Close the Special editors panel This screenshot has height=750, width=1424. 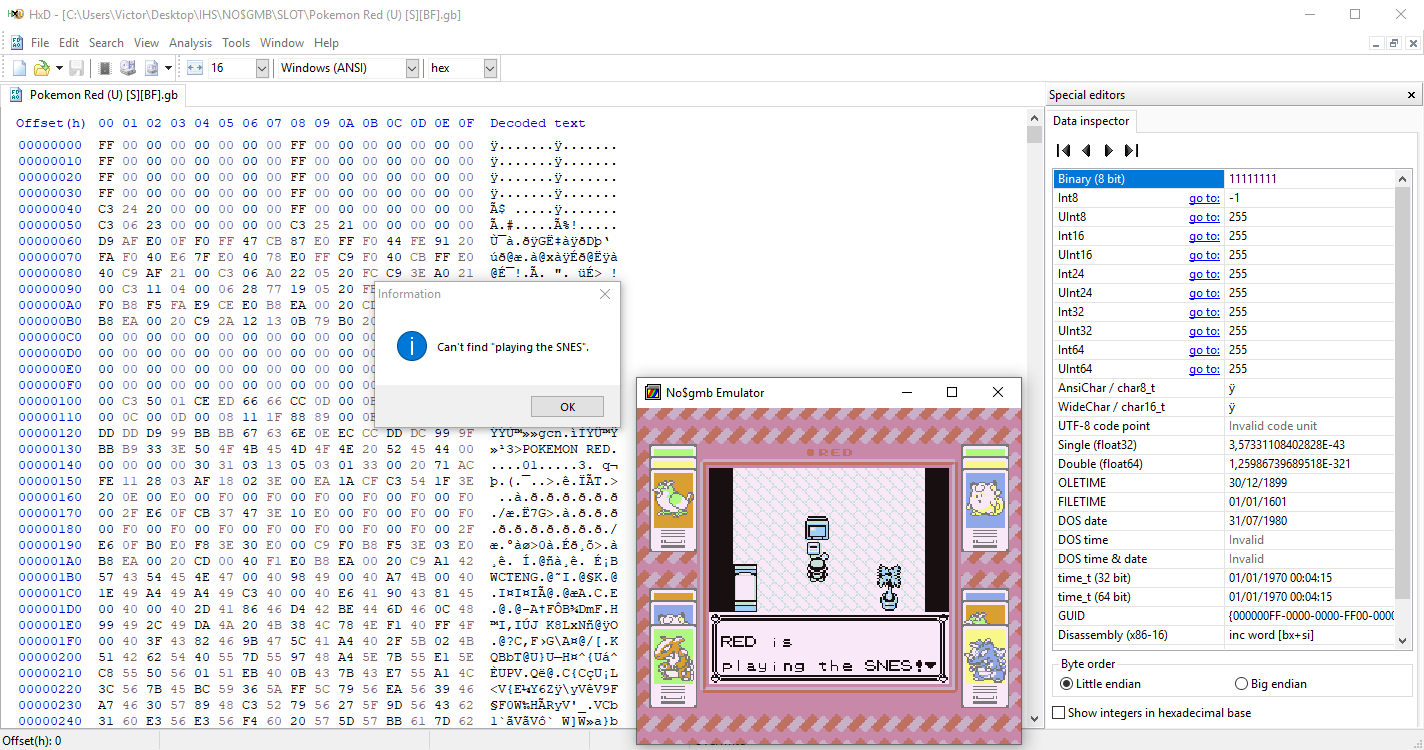pos(1411,95)
